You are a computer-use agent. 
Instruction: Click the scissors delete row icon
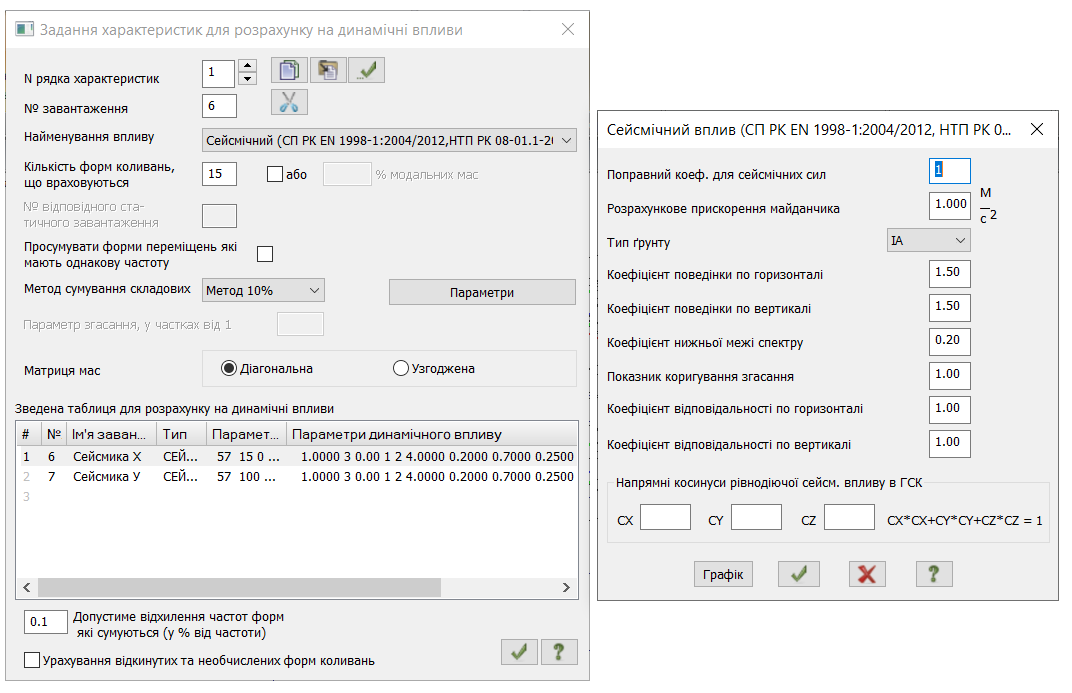point(289,102)
